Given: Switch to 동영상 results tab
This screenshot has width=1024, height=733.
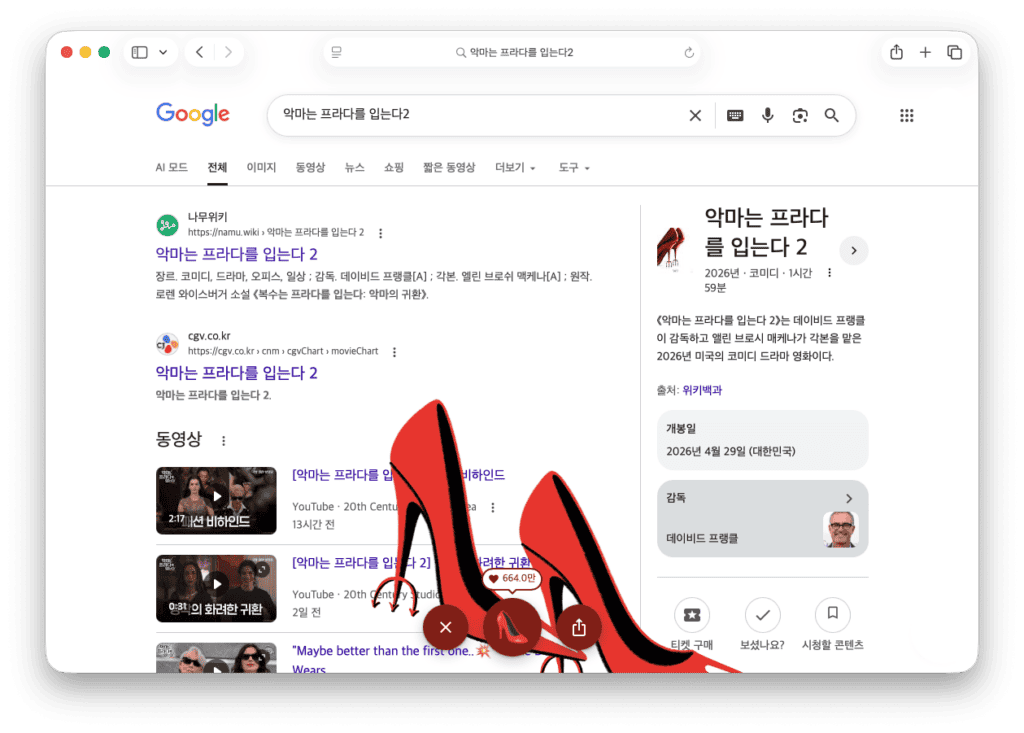Looking at the screenshot, I should coord(310,167).
